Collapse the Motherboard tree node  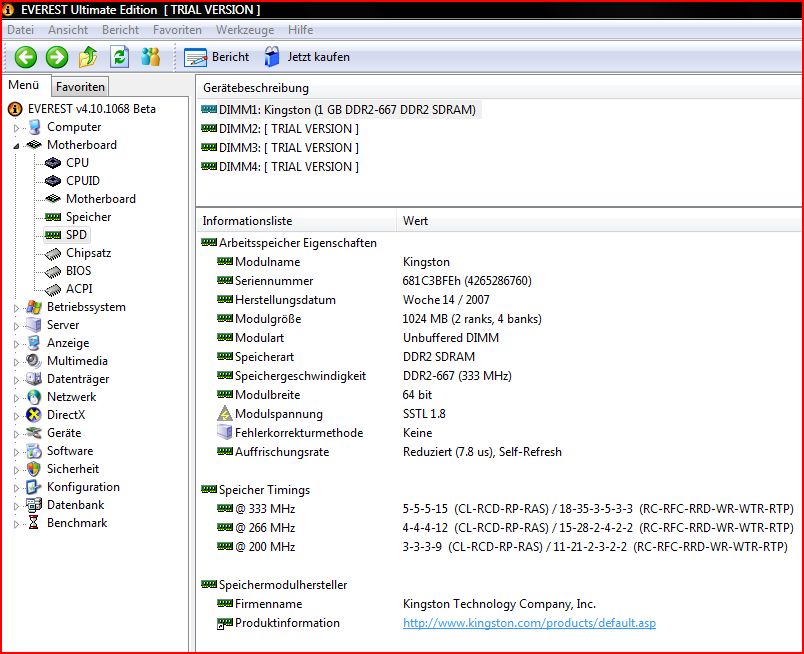(x=16, y=146)
